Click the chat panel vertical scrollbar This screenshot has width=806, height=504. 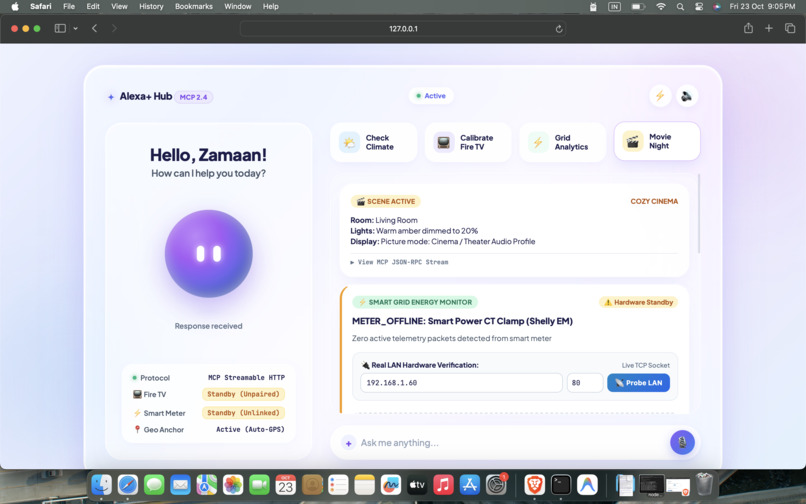(x=699, y=213)
